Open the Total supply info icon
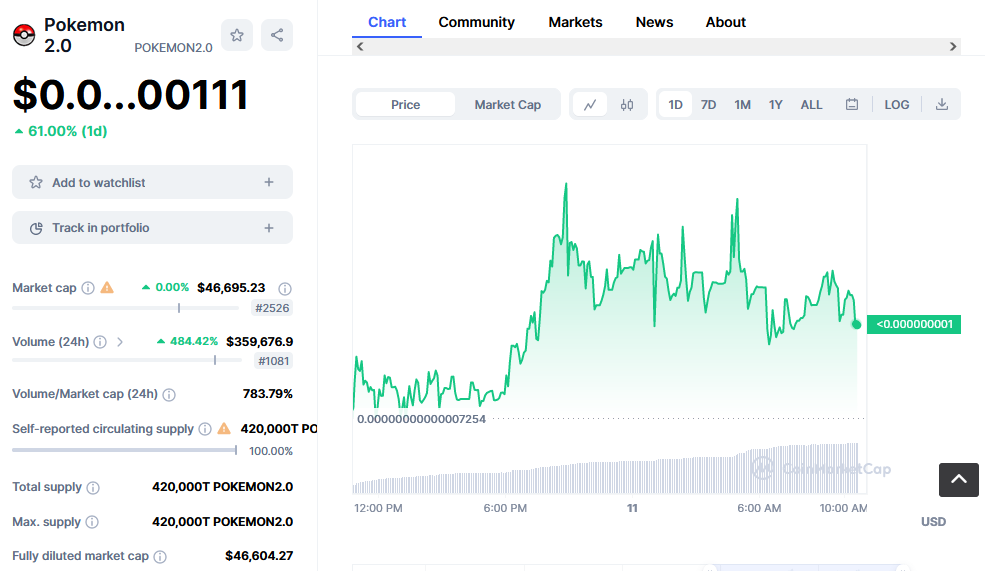The width and height of the screenshot is (985, 571). 93,487
